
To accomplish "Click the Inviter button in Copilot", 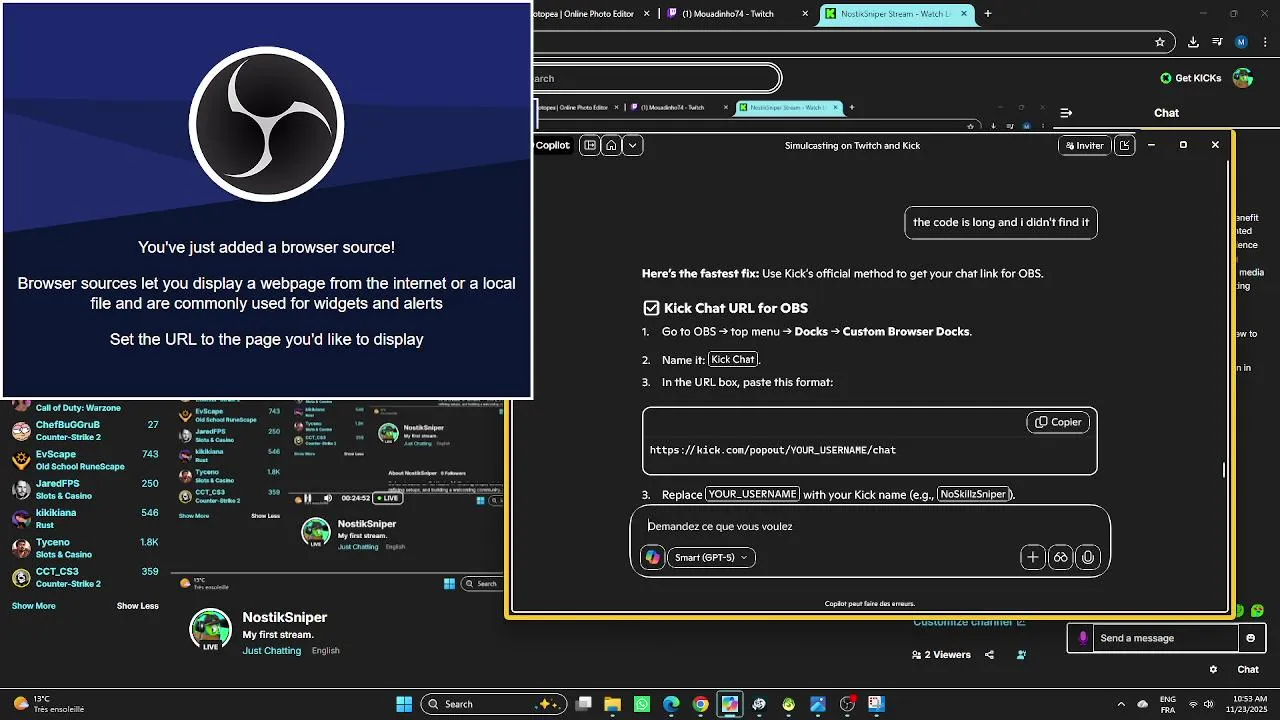I will 1084,145.
